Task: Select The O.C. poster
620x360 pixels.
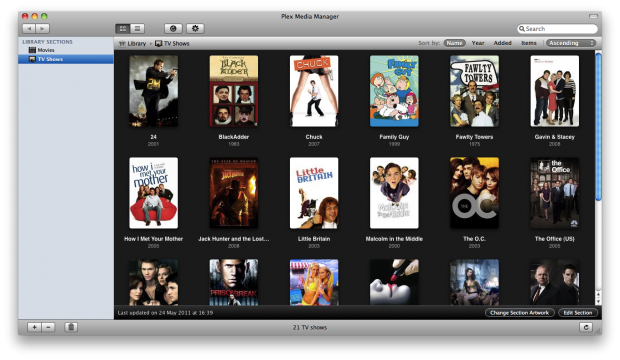Action: tap(474, 193)
